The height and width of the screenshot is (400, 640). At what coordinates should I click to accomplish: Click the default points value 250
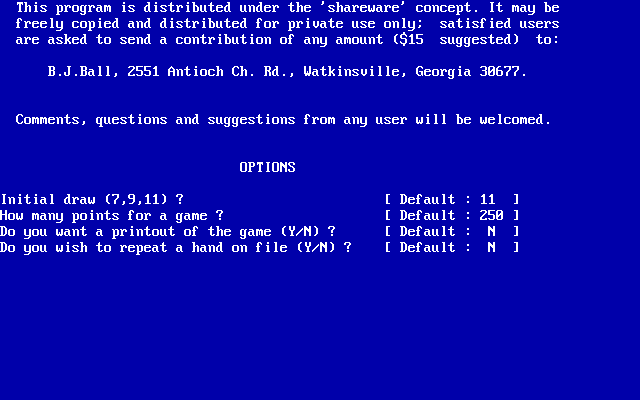491,215
